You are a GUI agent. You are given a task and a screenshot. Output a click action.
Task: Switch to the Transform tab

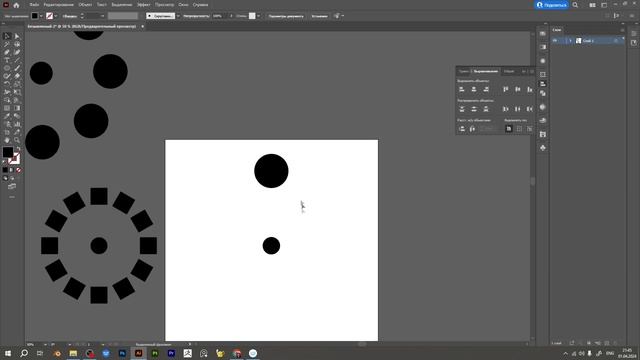pyautogui.click(x=463, y=71)
